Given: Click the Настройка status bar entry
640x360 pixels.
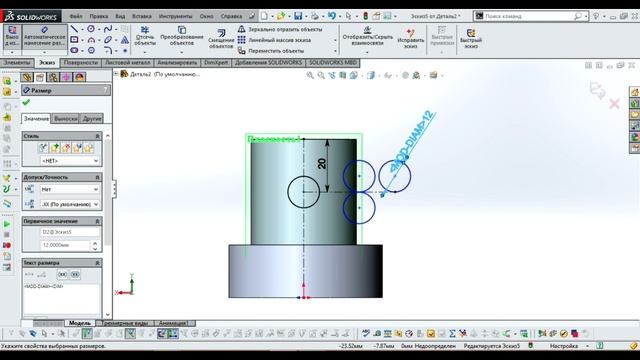Looking at the screenshot, I should click(x=564, y=346).
